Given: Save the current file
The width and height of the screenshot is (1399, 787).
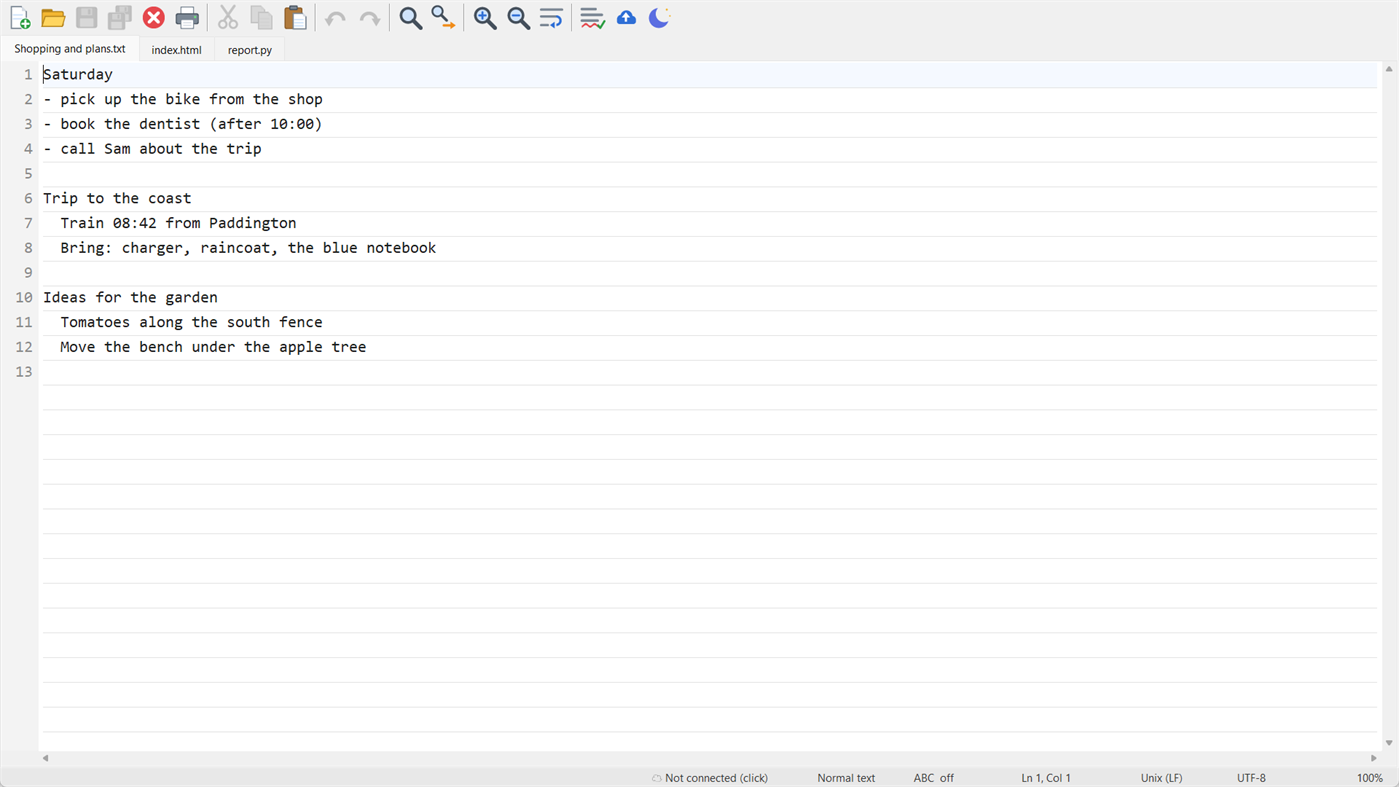Looking at the screenshot, I should click(87, 18).
